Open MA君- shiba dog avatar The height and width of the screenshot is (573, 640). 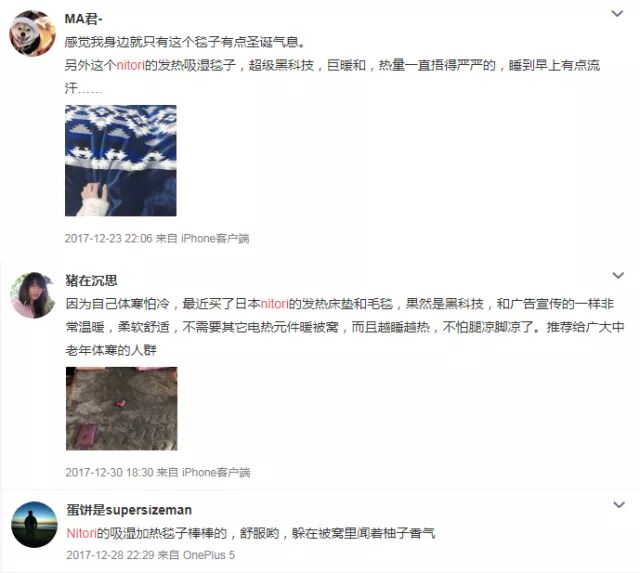(x=33, y=33)
